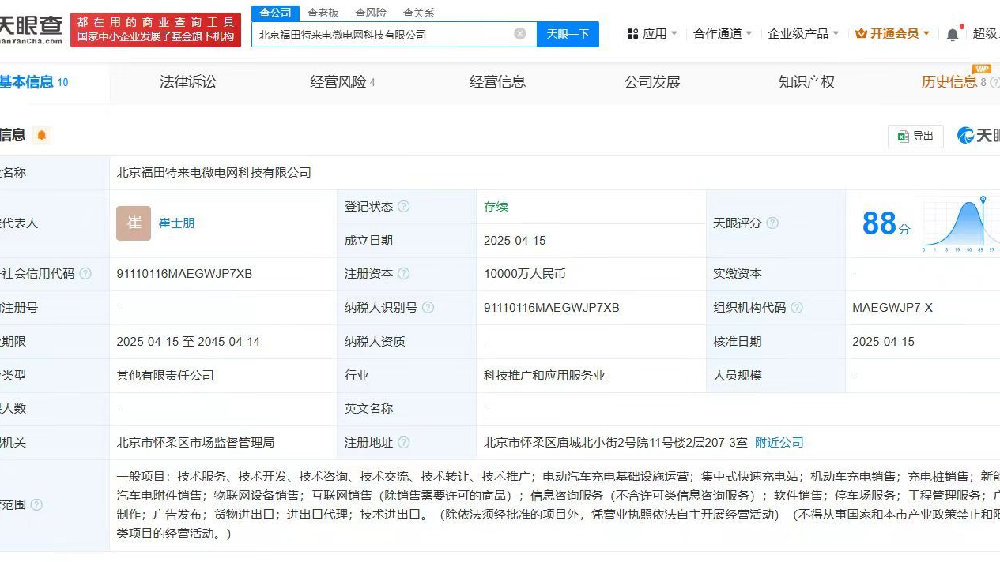The height and width of the screenshot is (562, 1000).
Task: Click the business scope paragraph starting 一般项目
Action: (558, 505)
